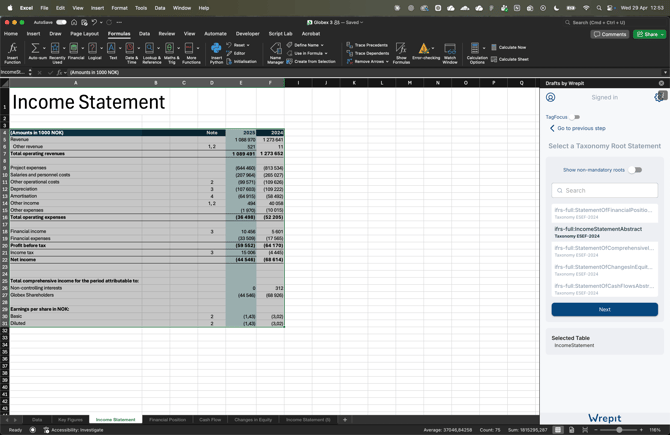Open the Financial functions library

pyautogui.click(x=76, y=51)
